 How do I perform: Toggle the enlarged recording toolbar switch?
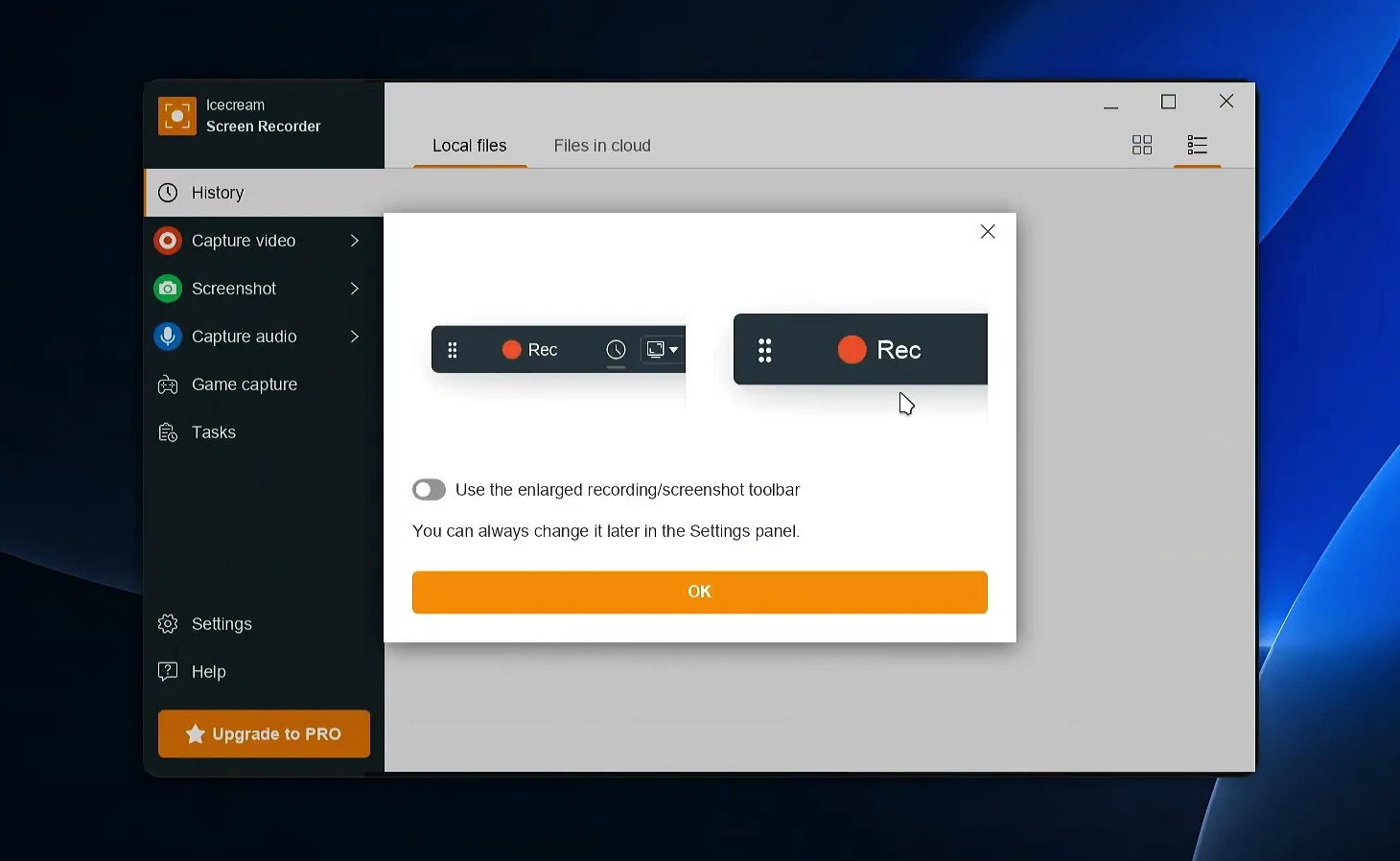[x=429, y=490]
